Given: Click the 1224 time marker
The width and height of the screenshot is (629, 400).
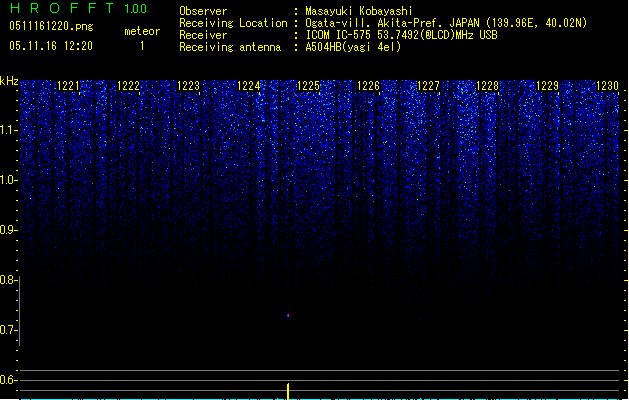Looking at the screenshot, I should 249,85.
